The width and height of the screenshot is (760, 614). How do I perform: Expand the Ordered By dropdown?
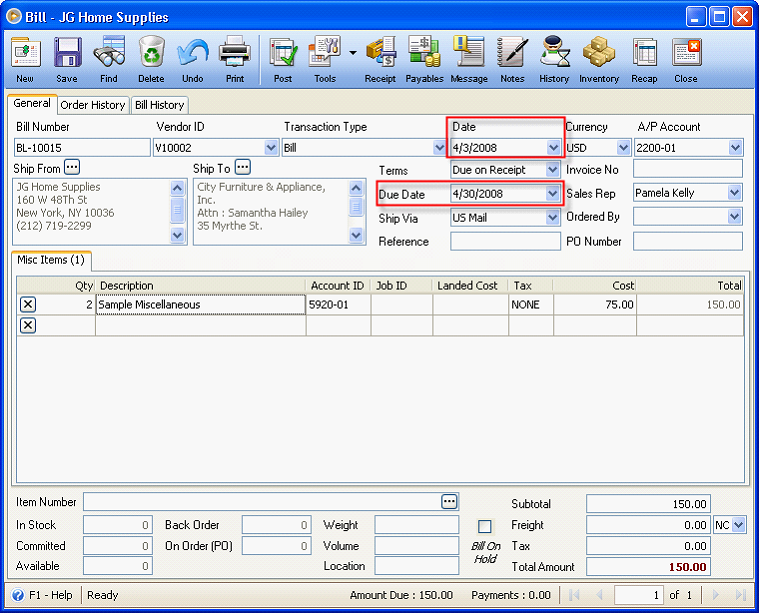click(x=735, y=217)
